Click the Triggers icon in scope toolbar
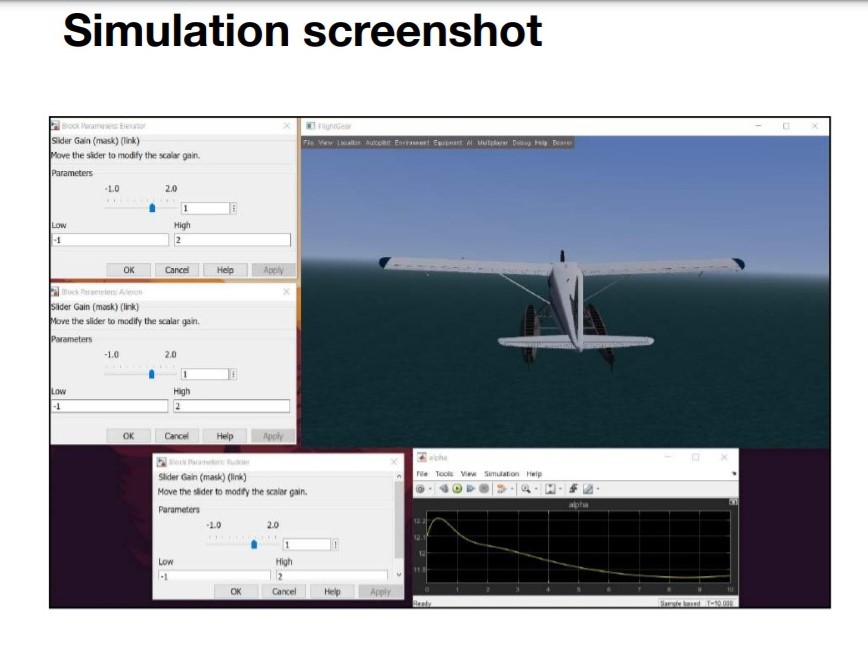Image resolution: width=868 pixels, height=647 pixels. (x=574, y=488)
